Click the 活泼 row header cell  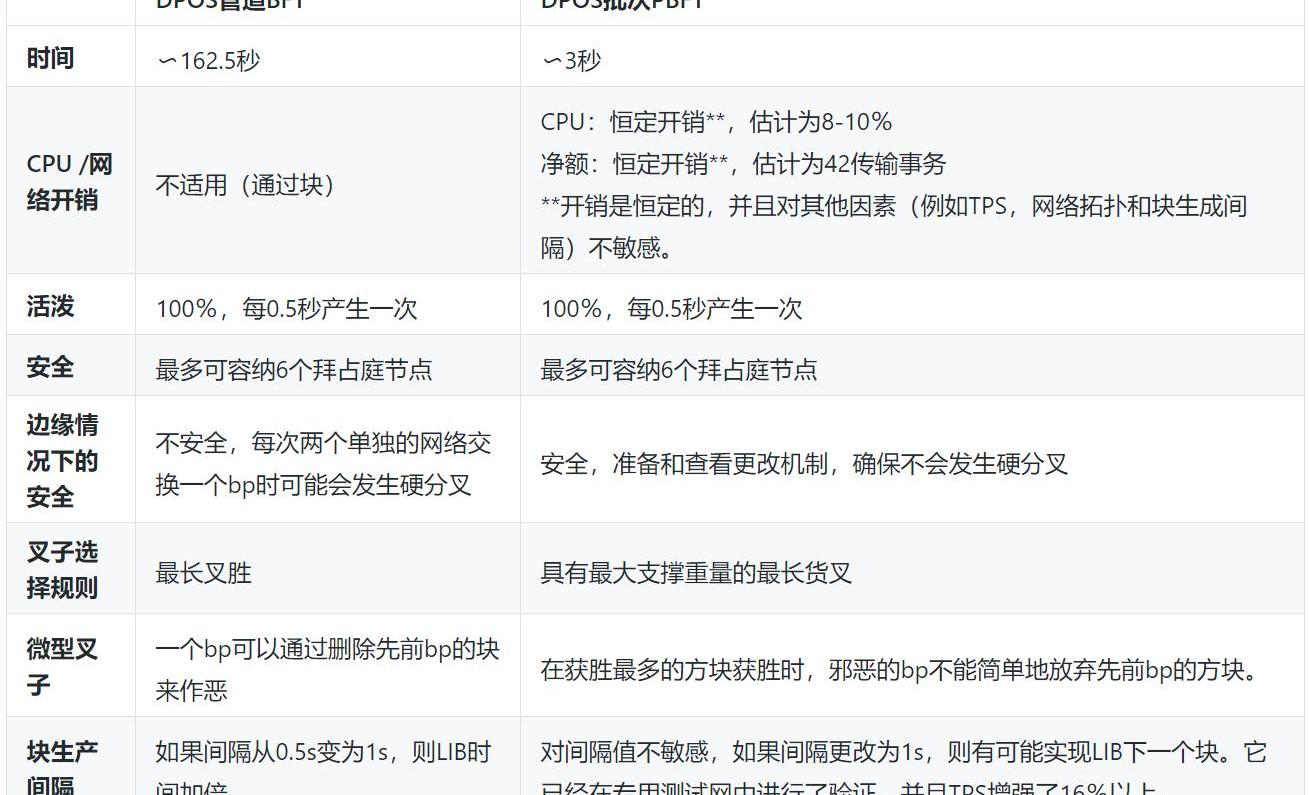(50, 306)
